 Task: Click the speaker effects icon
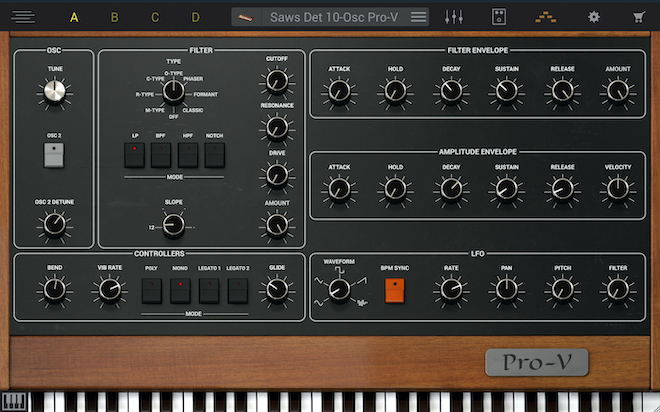tap(499, 17)
